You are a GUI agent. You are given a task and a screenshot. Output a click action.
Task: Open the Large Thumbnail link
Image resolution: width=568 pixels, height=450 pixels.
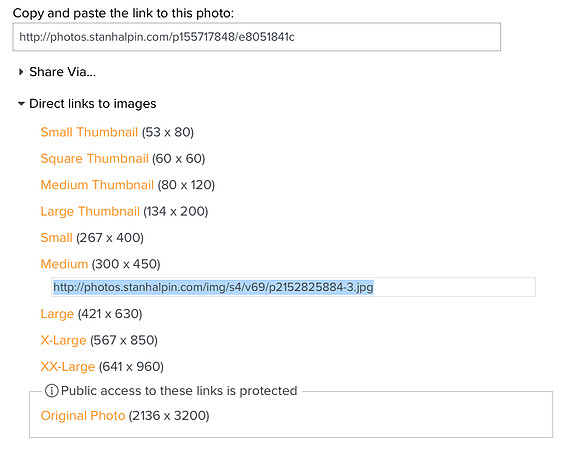pyautogui.click(x=90, y=211)
